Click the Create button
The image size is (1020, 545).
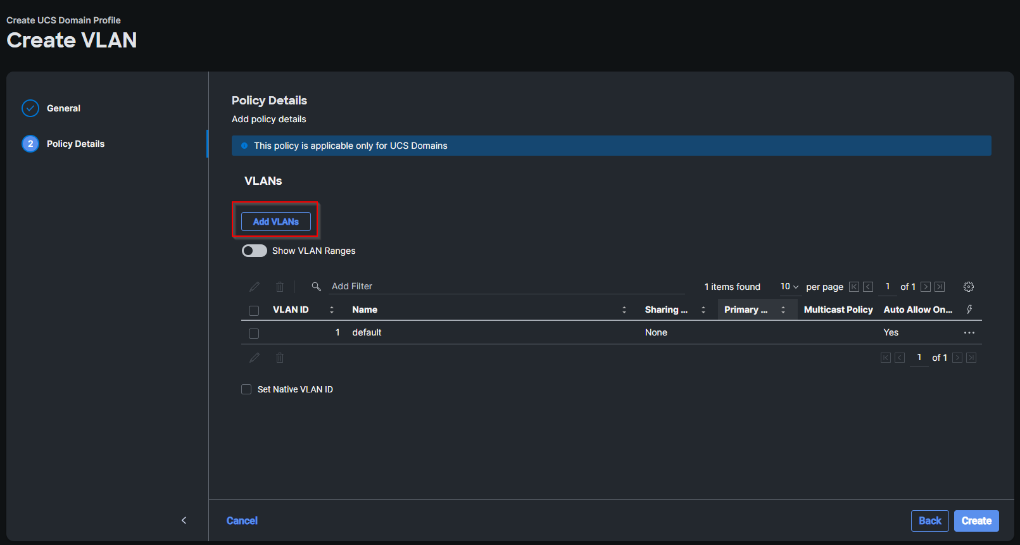tap(976, 520)
